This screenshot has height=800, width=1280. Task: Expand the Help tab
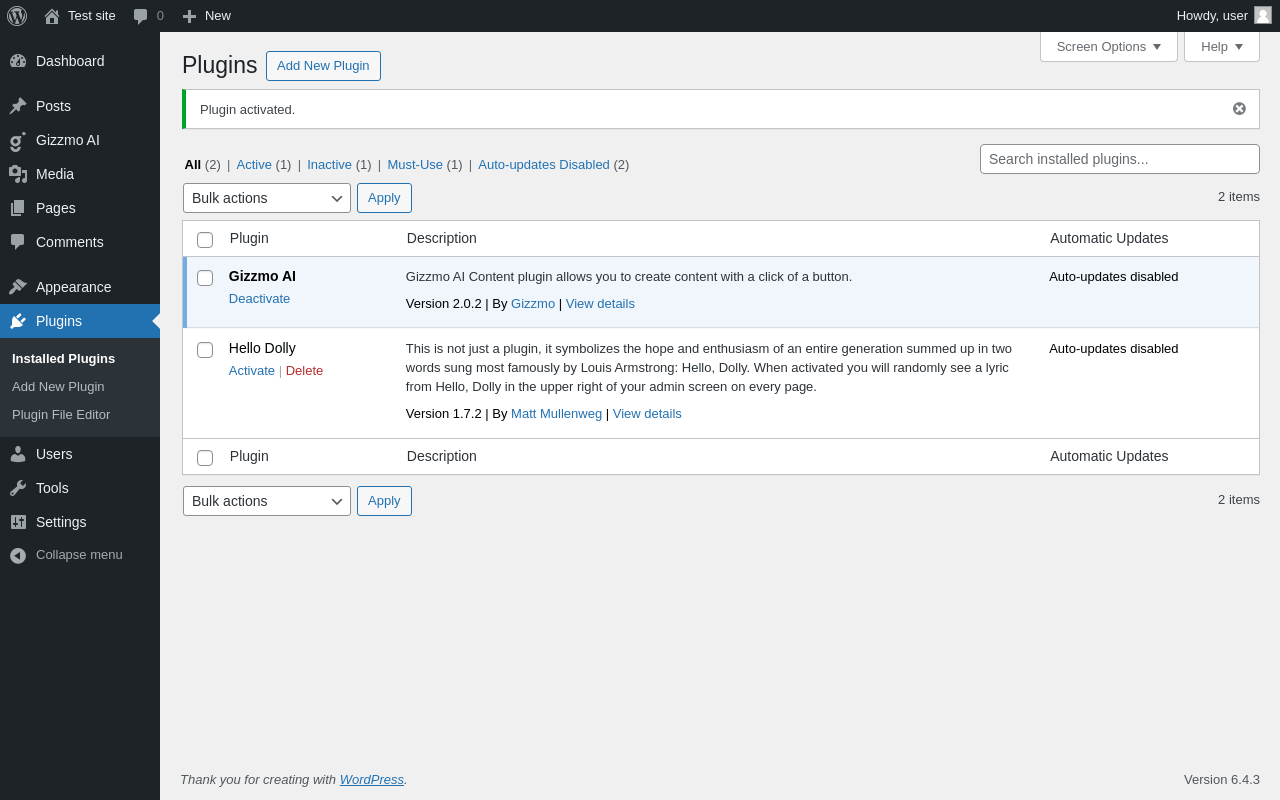[1222, 46]
